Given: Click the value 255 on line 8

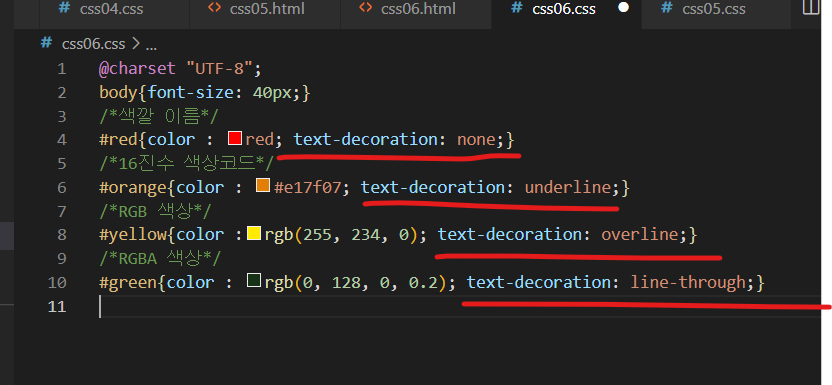Looking at the screenshot, I should pos(317,234).
